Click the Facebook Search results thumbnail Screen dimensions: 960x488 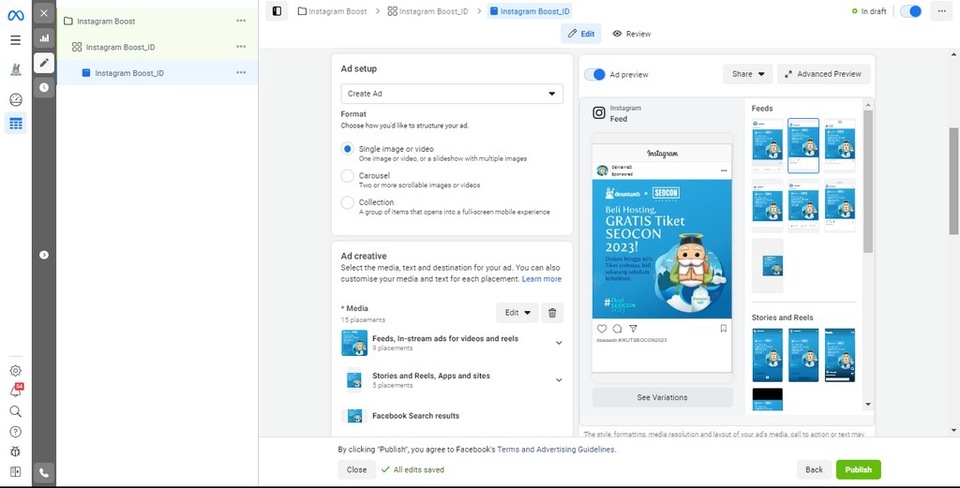point(354,416)
